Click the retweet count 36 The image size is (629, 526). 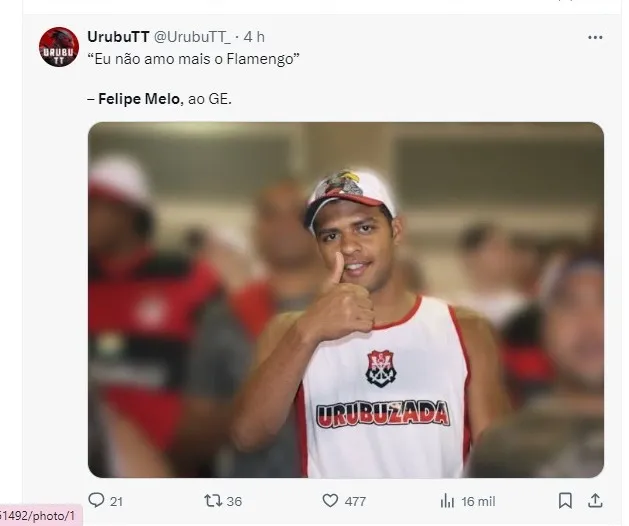[234, 501]
